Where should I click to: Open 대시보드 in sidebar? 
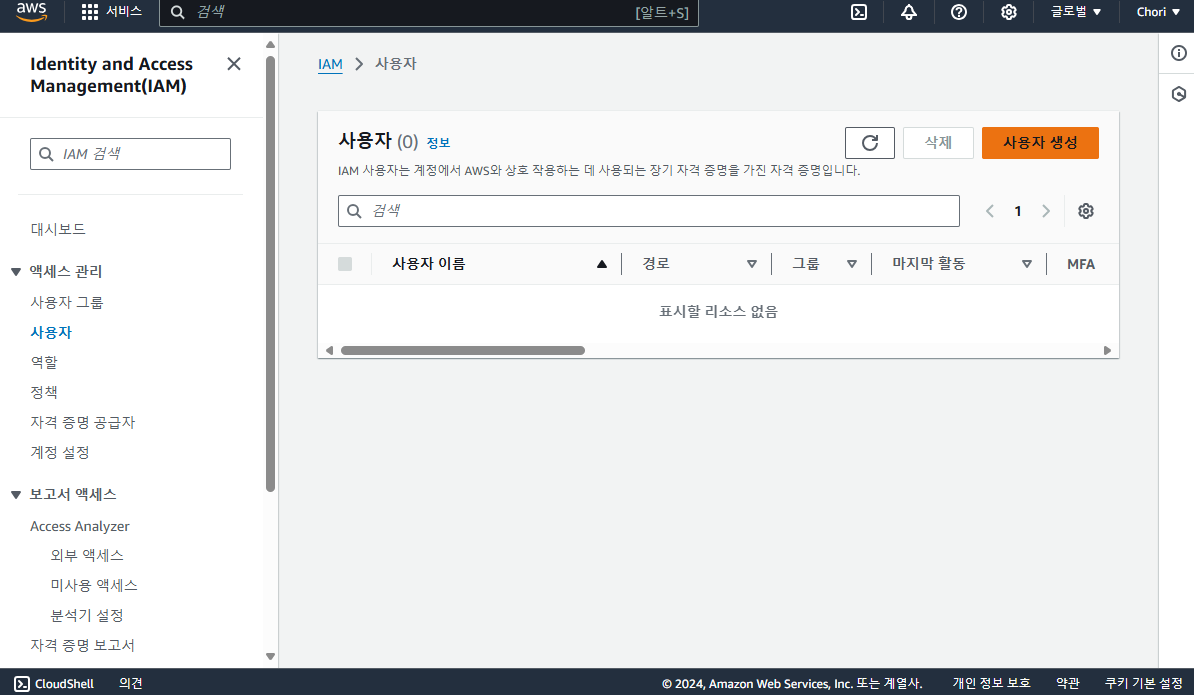click(x=58, y=229)
